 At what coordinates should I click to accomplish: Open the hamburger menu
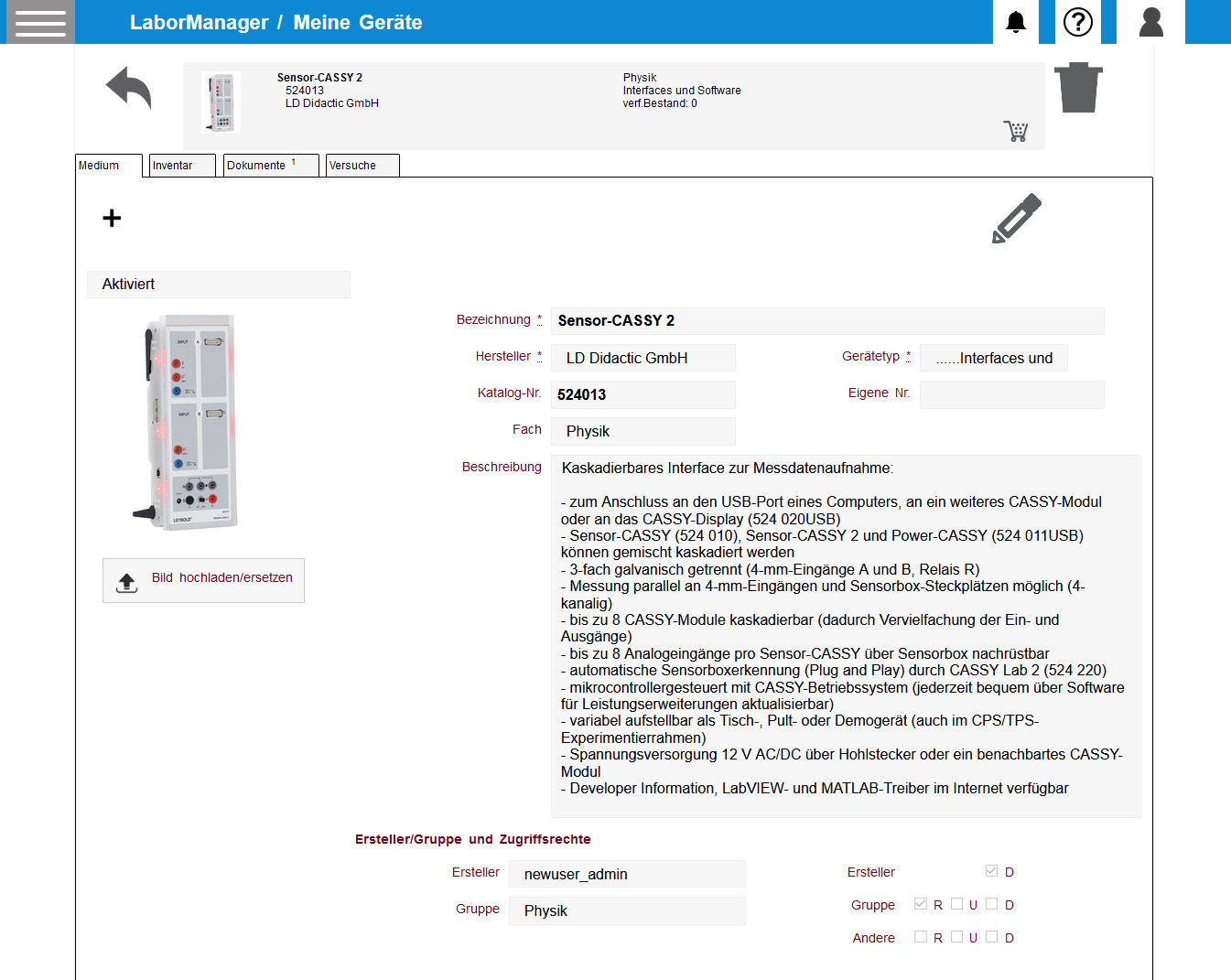40,22
